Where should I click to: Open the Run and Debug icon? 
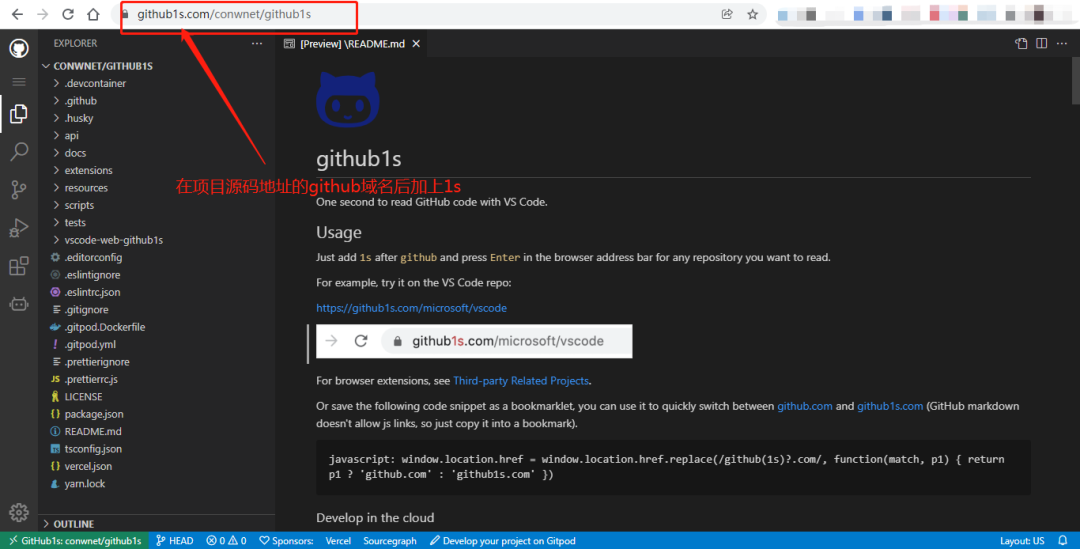[19, 227]
